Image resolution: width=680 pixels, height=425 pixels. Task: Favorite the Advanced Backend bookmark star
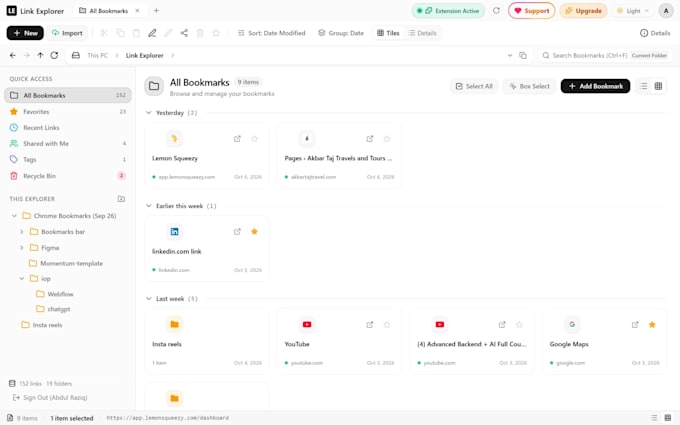pyautogui.click(x=519, y=324)
